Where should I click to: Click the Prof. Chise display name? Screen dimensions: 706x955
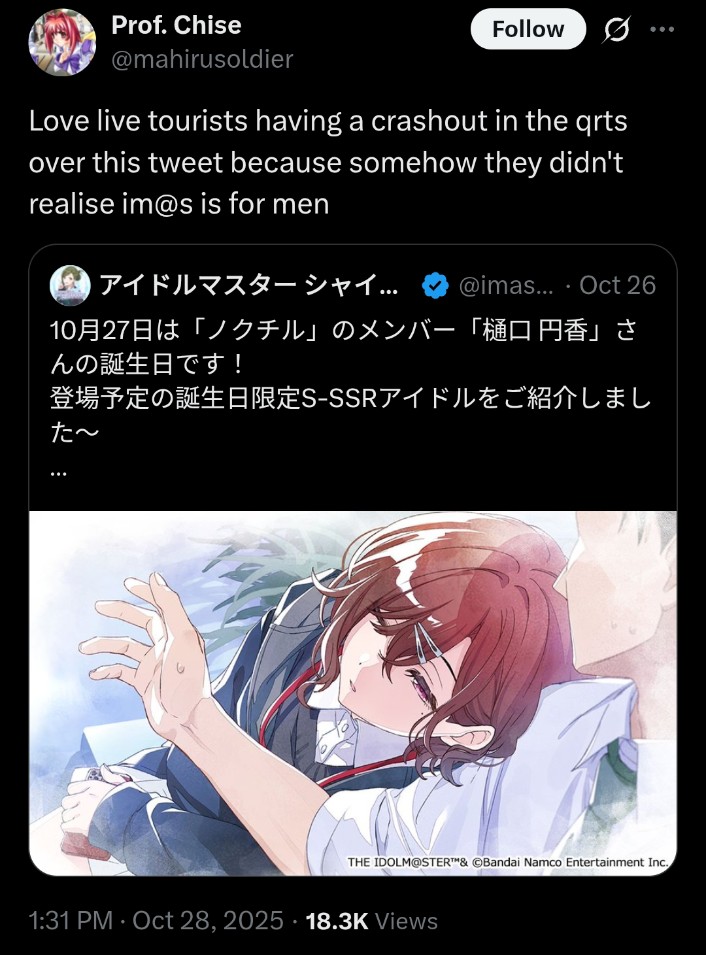(x=176, y=25)
